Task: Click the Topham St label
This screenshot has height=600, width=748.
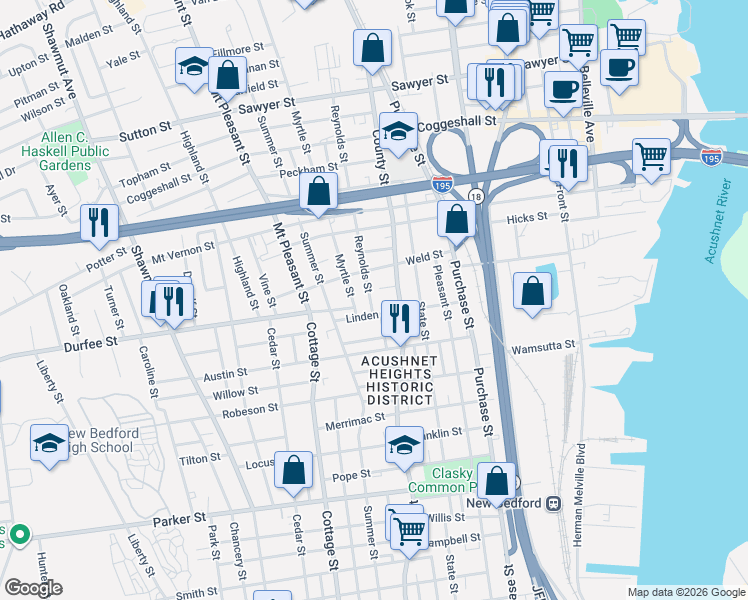Action: (x=145, y=175)
